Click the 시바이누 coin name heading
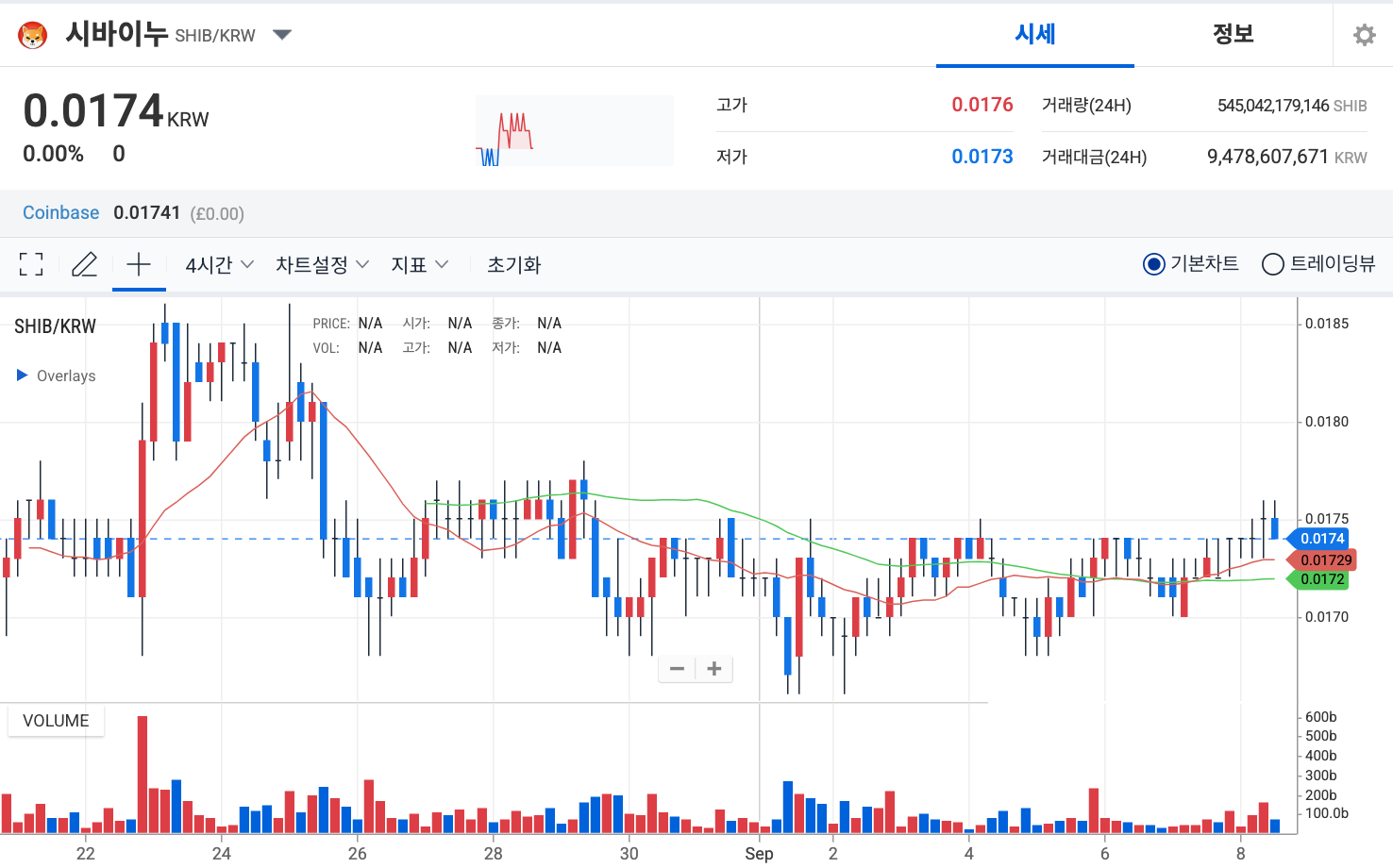This screenshot has height=868, width=1393. (116, 34)
